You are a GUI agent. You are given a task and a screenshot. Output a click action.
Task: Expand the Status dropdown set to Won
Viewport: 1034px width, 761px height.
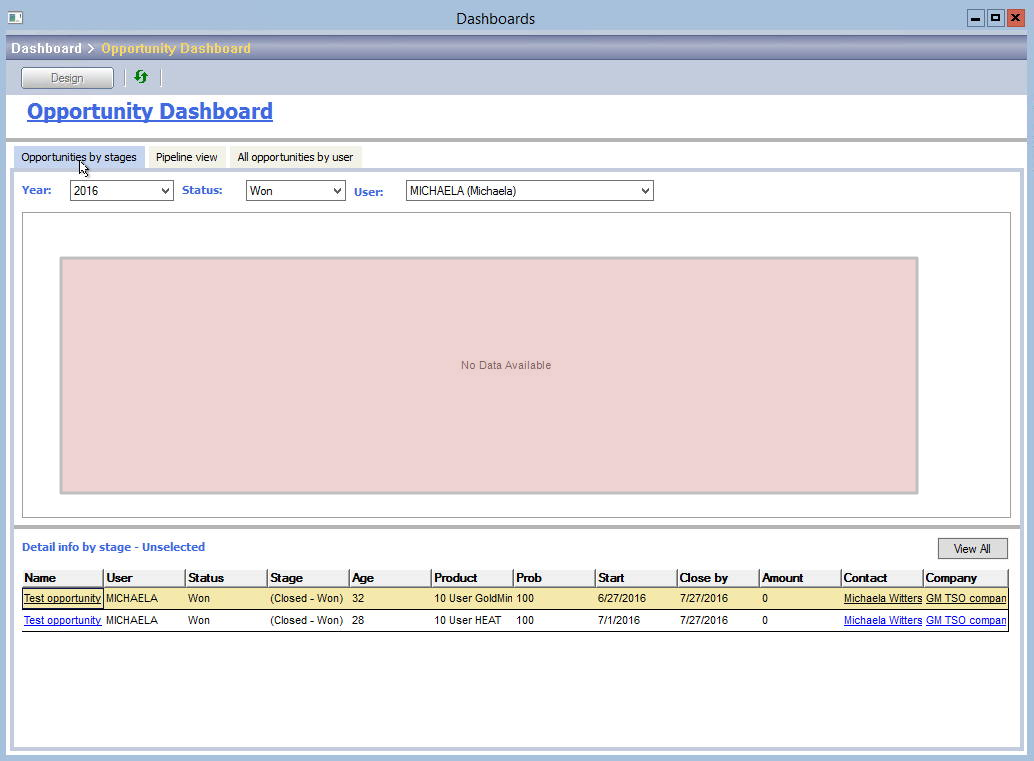click(x=295, y=191)
